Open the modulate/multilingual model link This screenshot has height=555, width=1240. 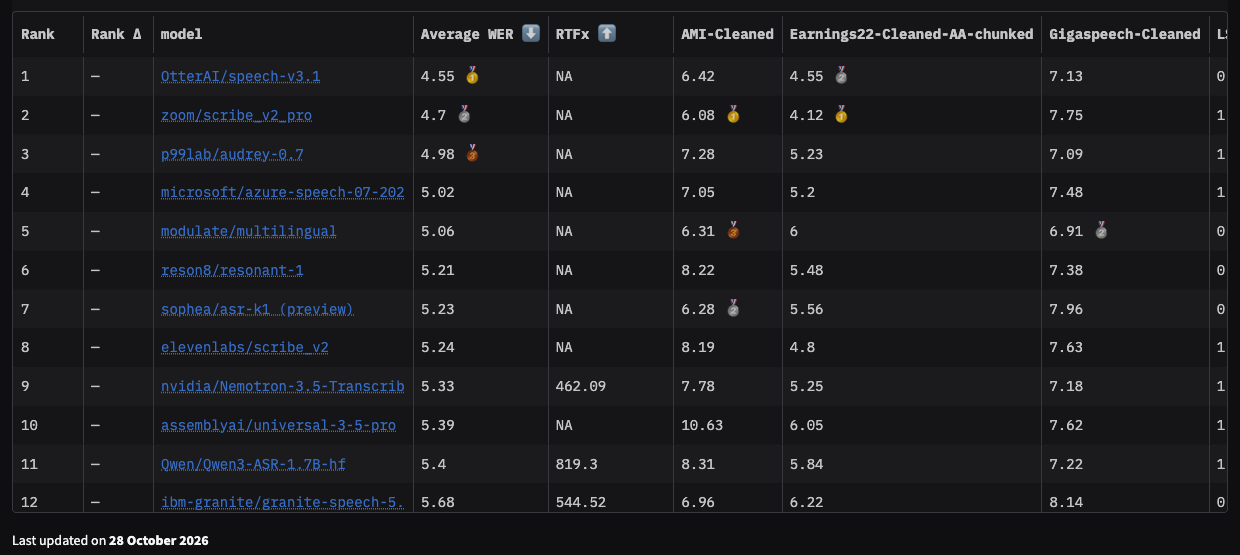click(249, 231)
